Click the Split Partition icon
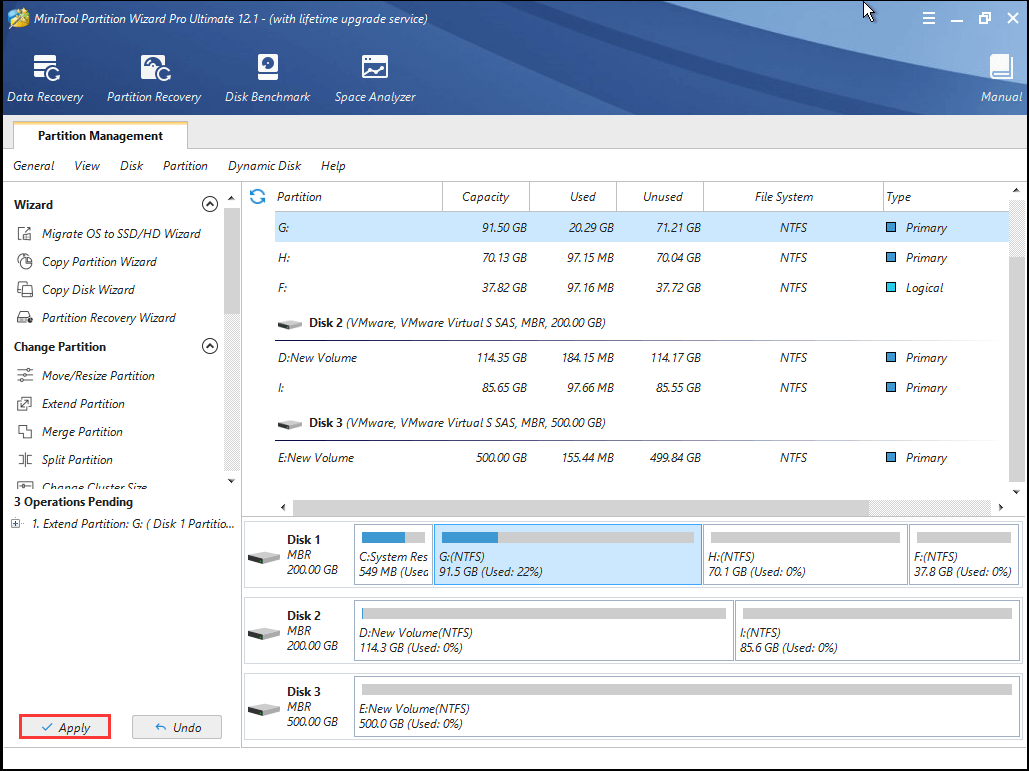Viewport: 1029px width, 771px height. point(25,459)
